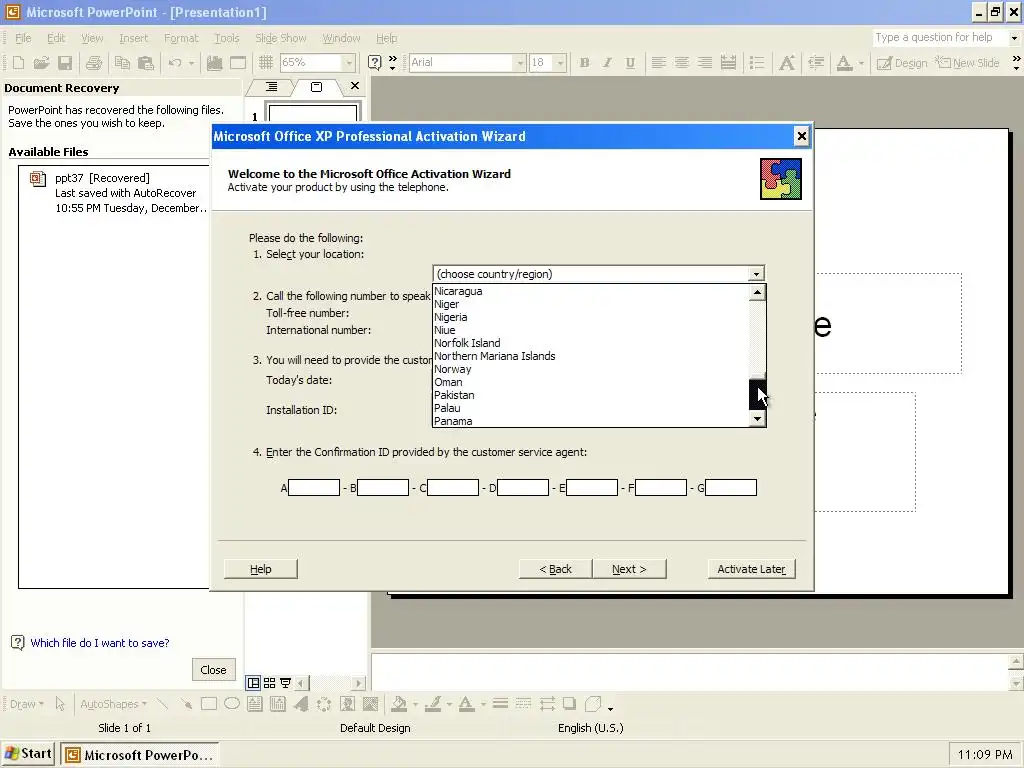Viewport: 1024px width, 768px height.
Task: Open the Type a question for help dropdown arrow
Action: [1014, 38]
